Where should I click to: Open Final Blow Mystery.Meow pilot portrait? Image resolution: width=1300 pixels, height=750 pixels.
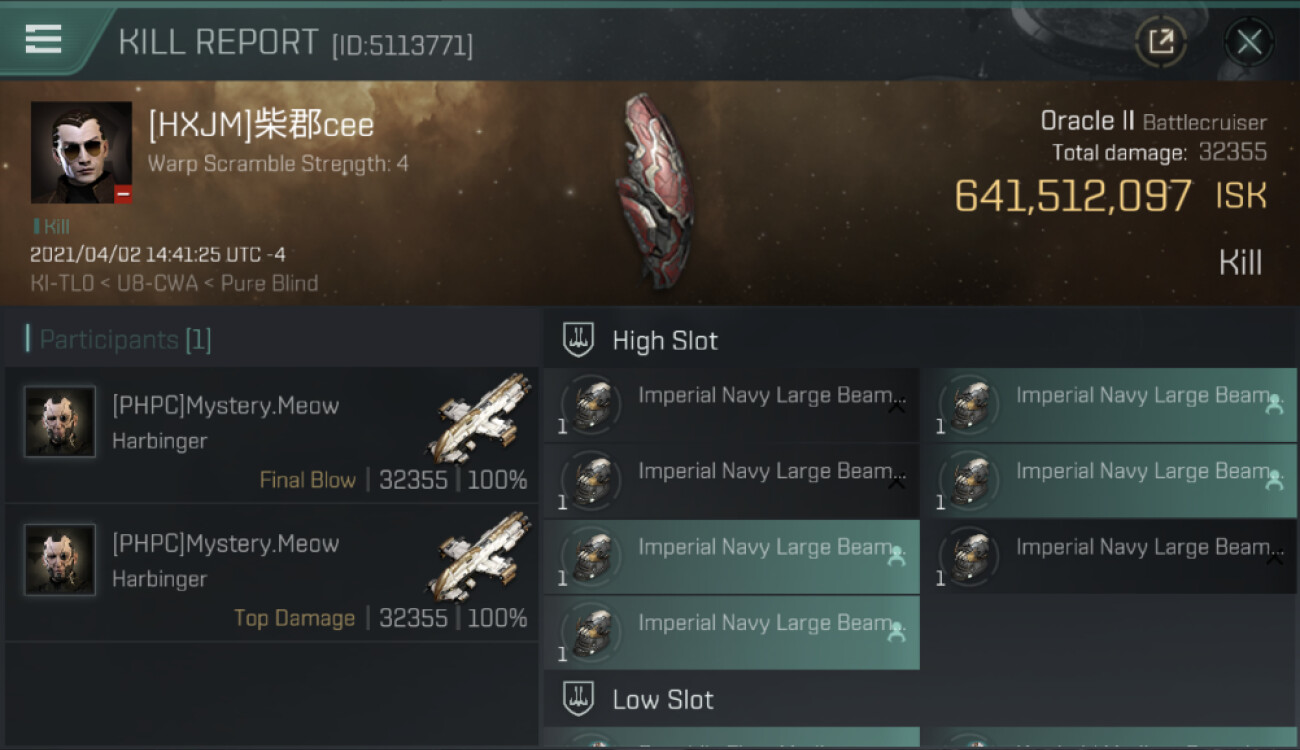point(60,422)
